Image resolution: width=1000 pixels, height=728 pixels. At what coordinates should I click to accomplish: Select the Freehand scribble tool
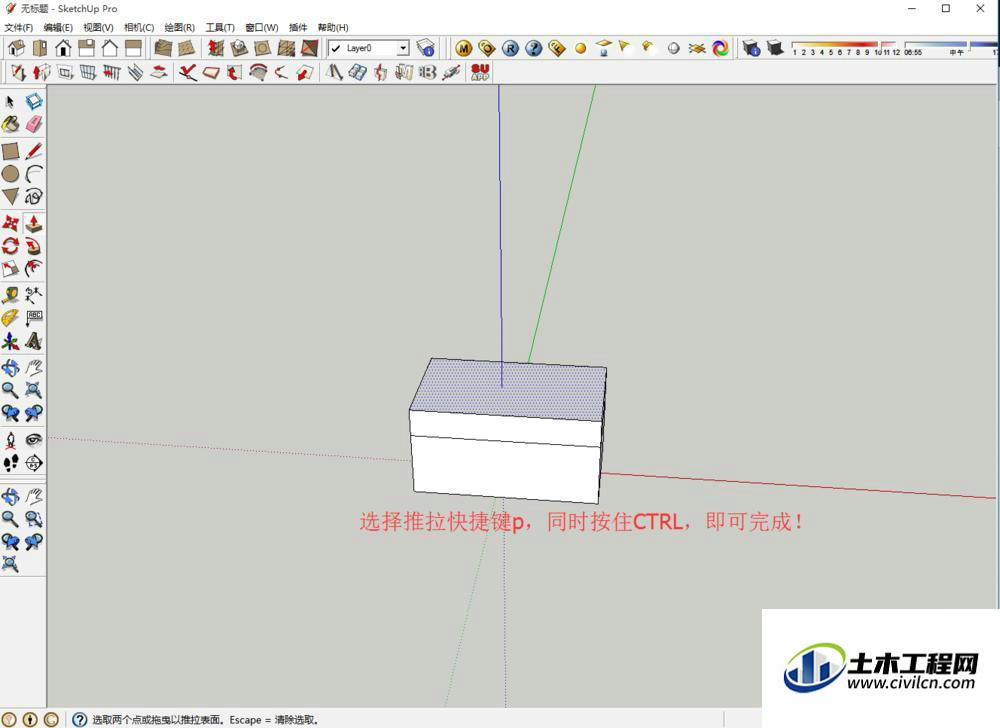coord(34,196)
